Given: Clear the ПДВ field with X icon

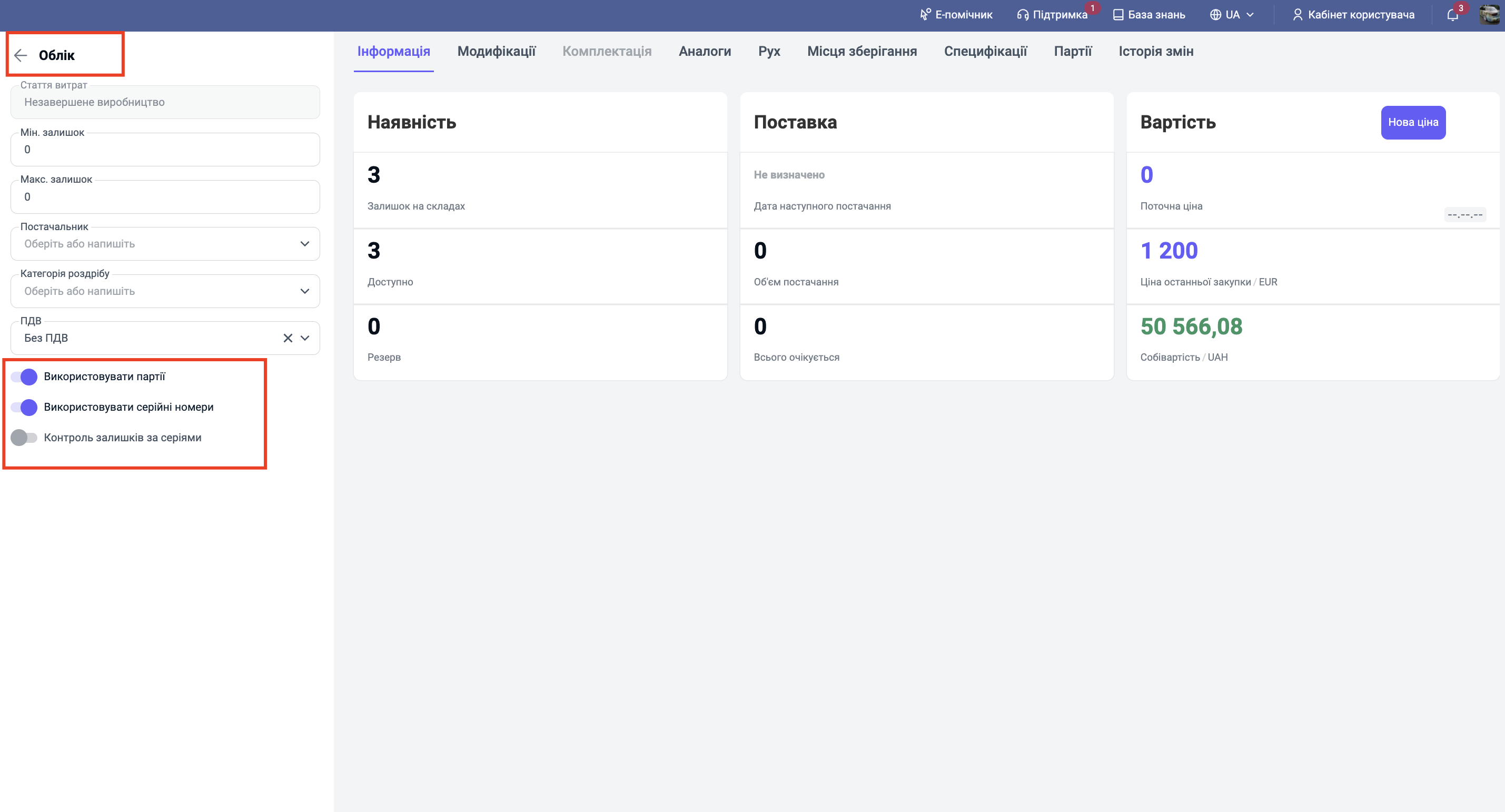Looking at the screenshot, I should click(288, 338).
